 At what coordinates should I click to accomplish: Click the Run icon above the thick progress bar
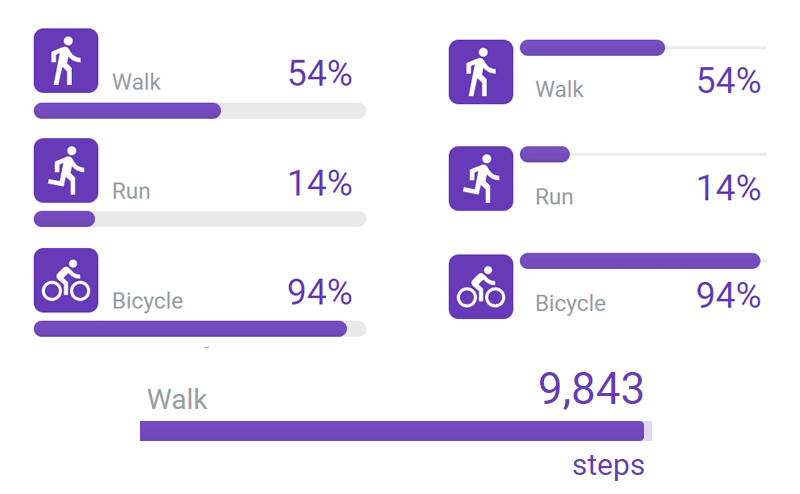[x=66, y=171]
